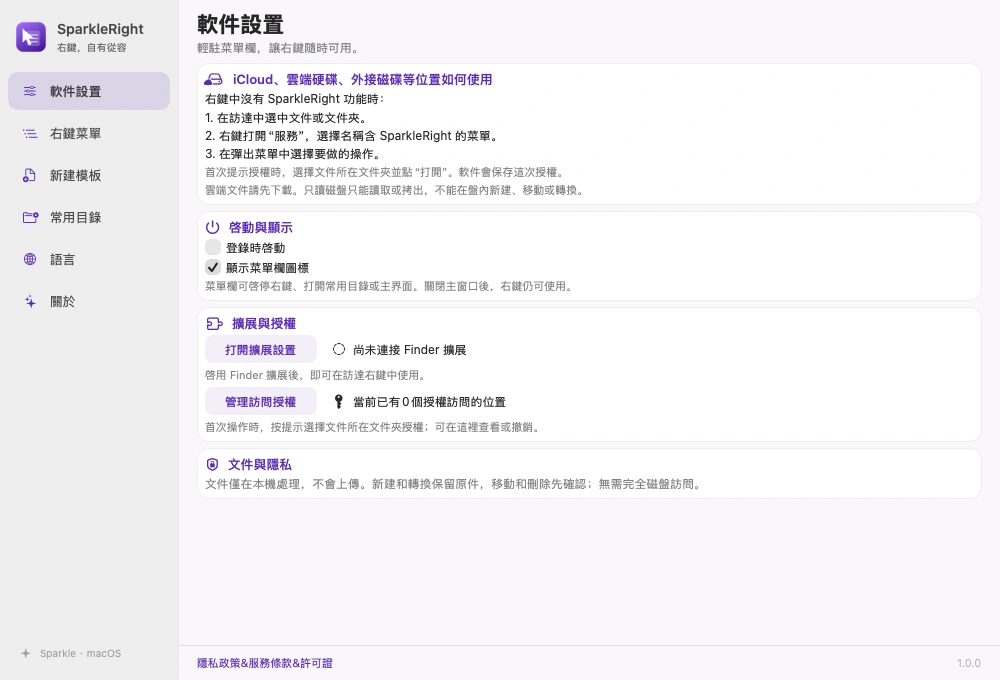Screen dimensions: 1000x680
Task: Click the 菜單欄可啓停右鍵 description line
Action: (x=390, y=286)
